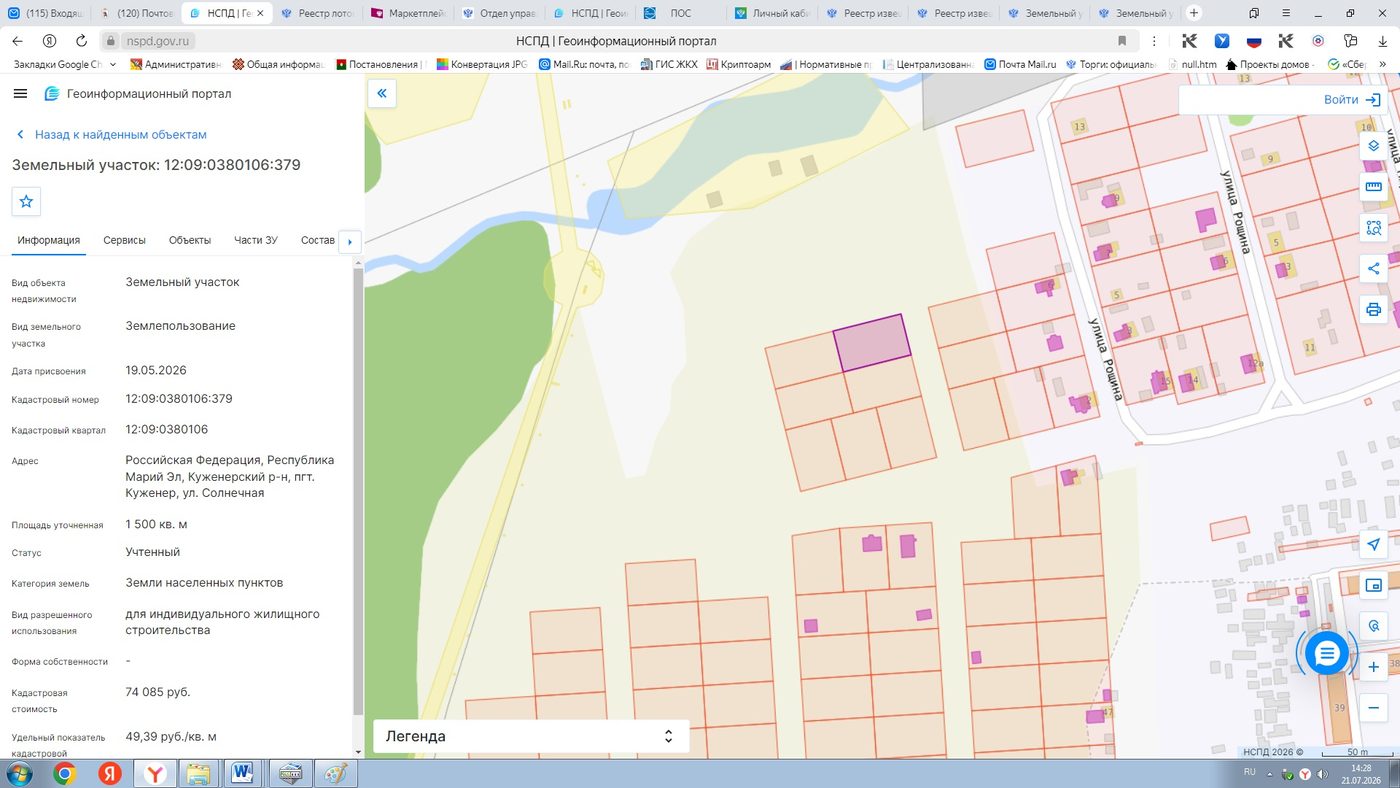
Task: Select the highlighted purple land plot on map
Action: tap(872, 343)
